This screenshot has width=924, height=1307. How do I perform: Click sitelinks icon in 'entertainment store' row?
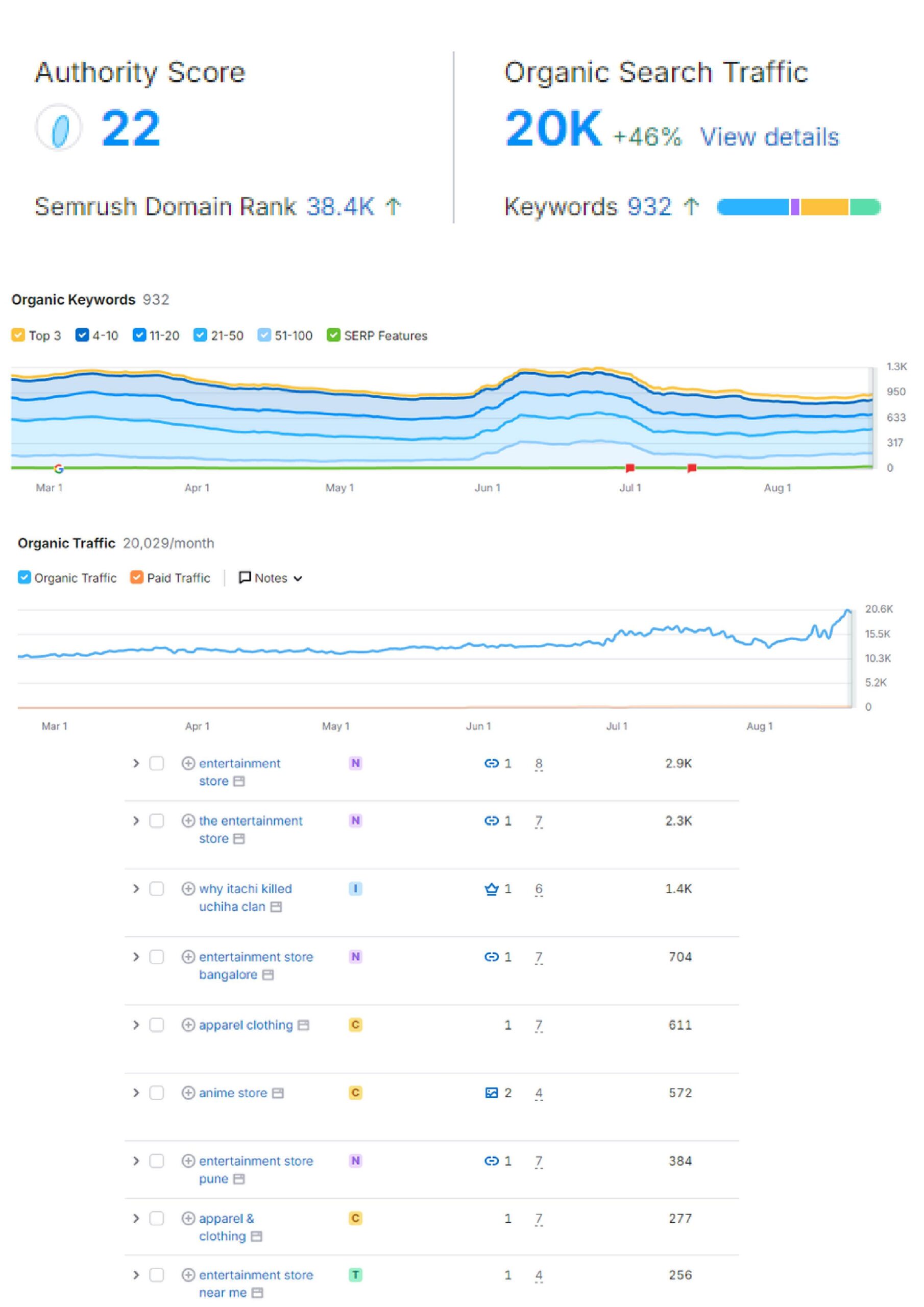pos(491,763)
